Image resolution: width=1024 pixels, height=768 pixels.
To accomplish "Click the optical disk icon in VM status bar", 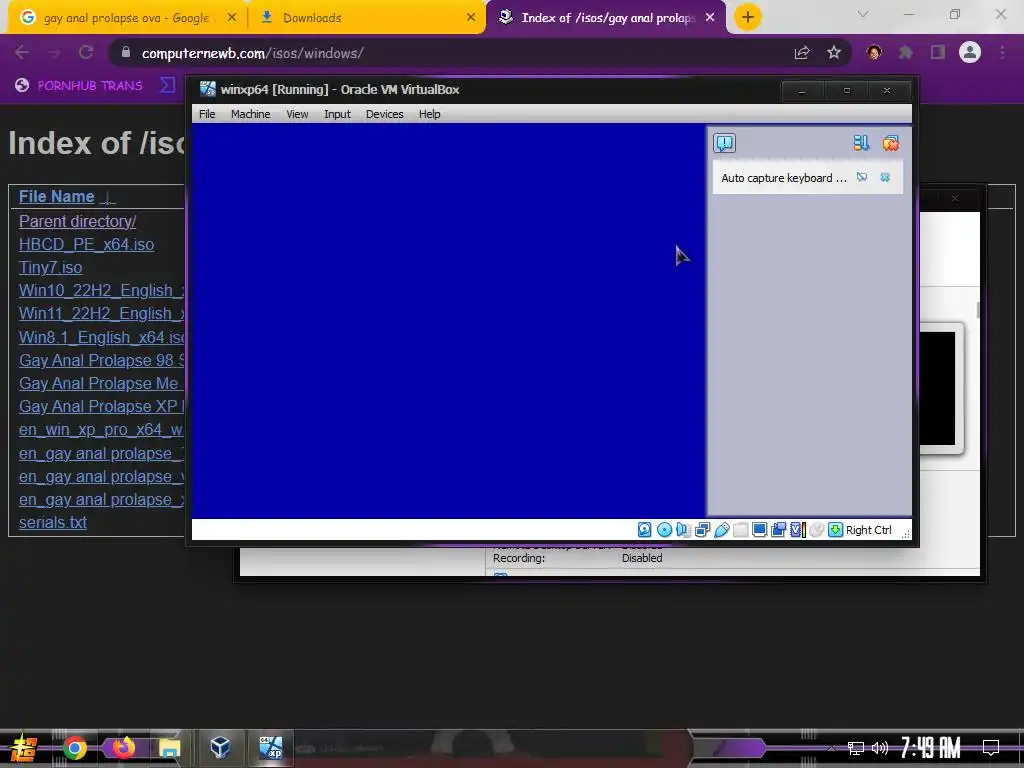I will click(664, 530).
